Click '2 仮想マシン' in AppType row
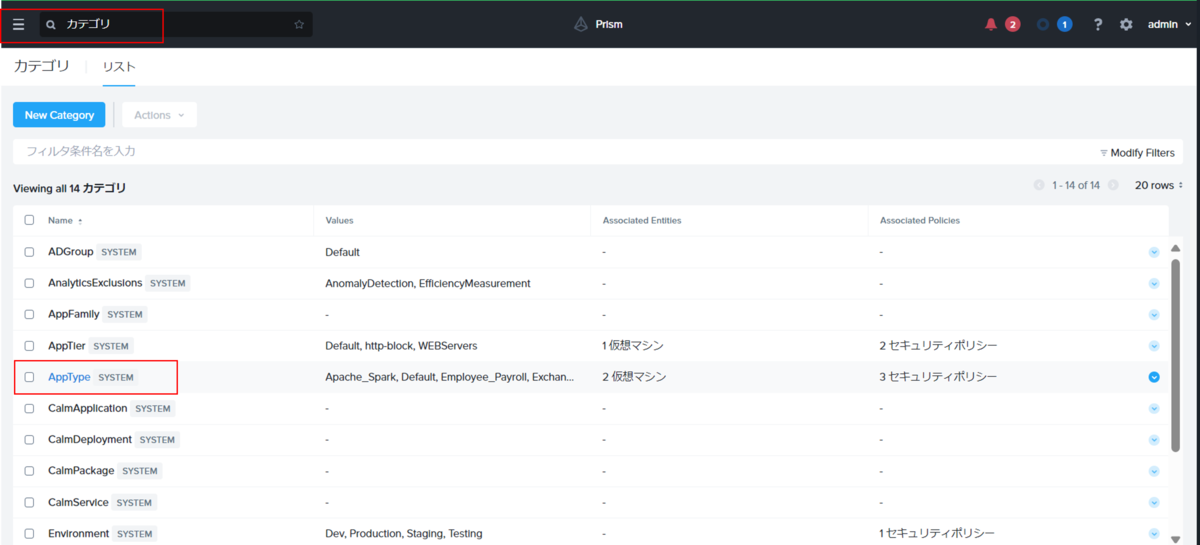Image resolution: width=1200 pixels, height=545 pixels. pyautogui.click(x=634, y=377)
